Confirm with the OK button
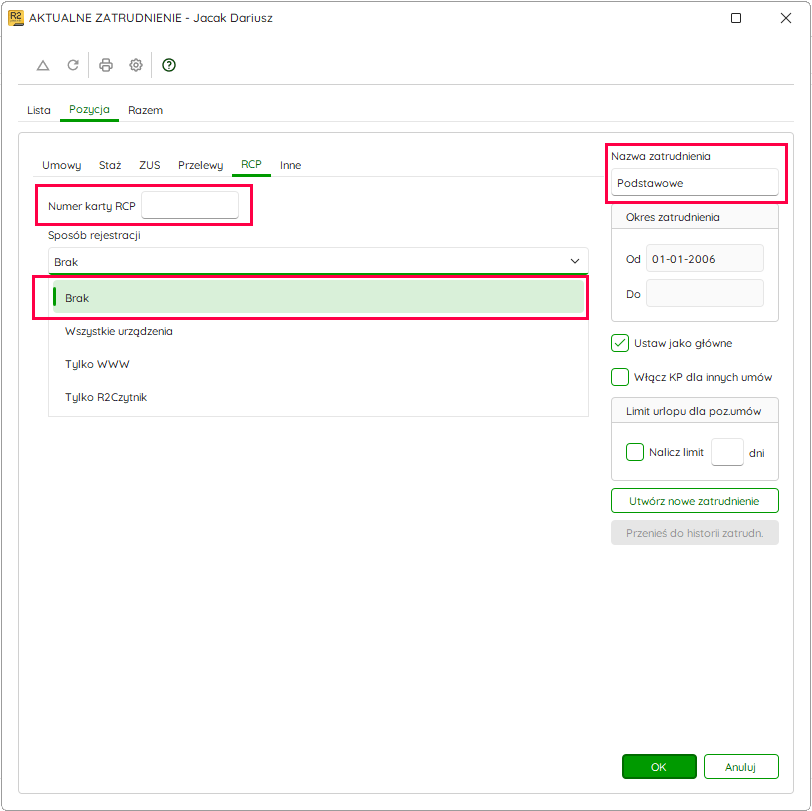812x811 pixels. [x=659, y=766]
